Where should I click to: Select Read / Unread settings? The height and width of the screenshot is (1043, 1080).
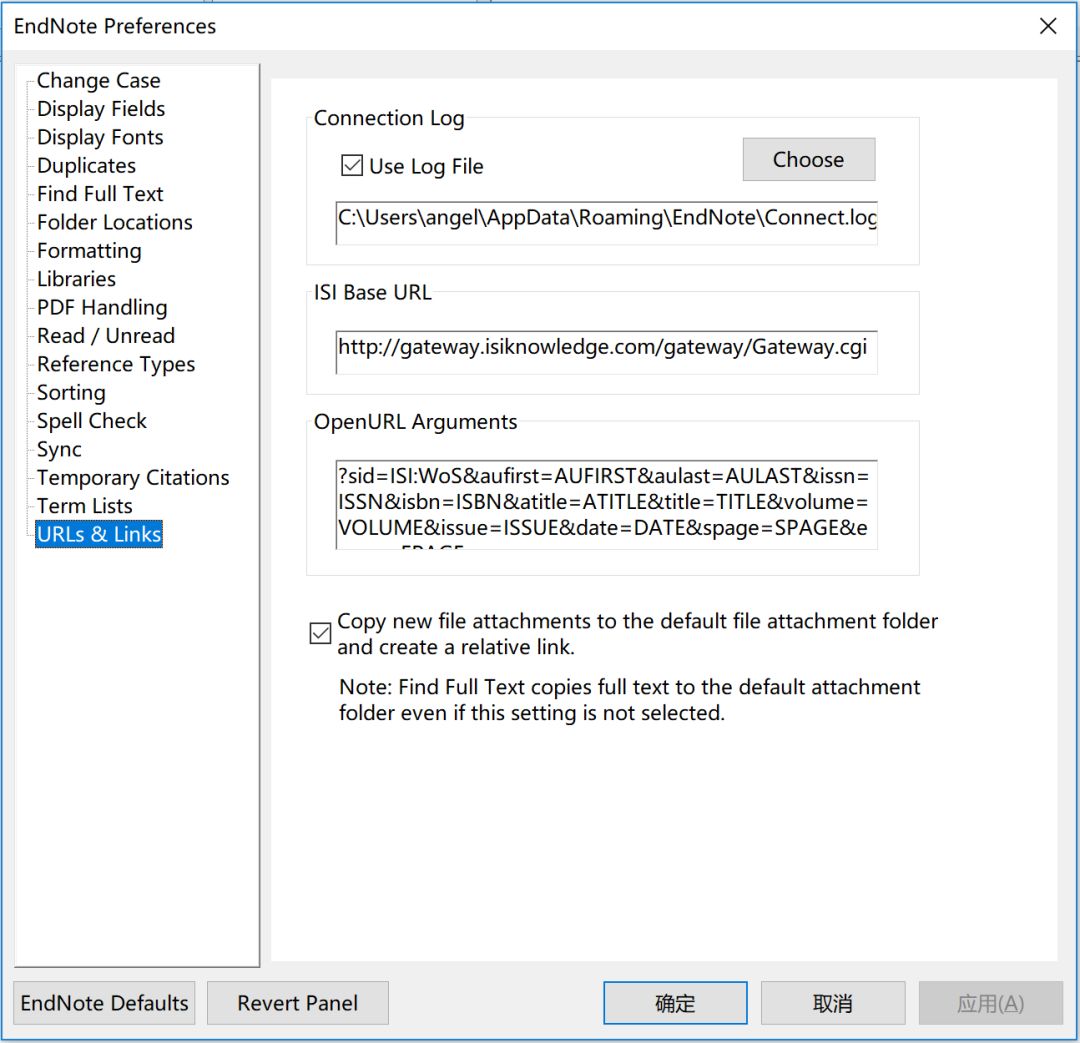[106, 335]
